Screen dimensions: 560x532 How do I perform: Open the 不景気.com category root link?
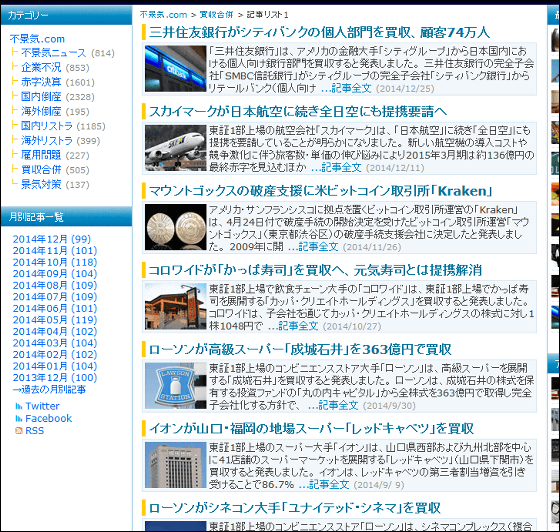pyautogui.click(x=37, y=39)
